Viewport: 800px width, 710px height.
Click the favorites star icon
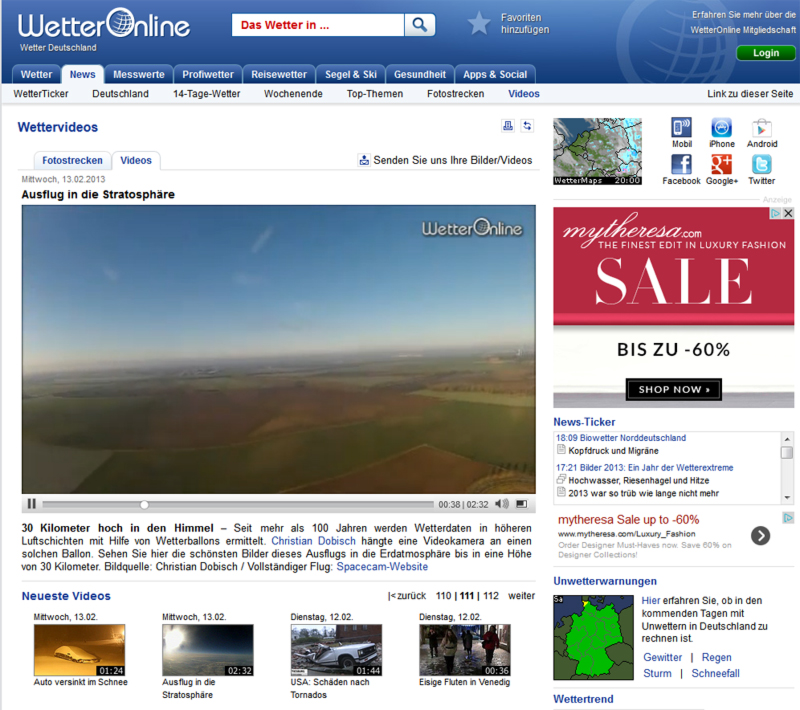[479, 23]
